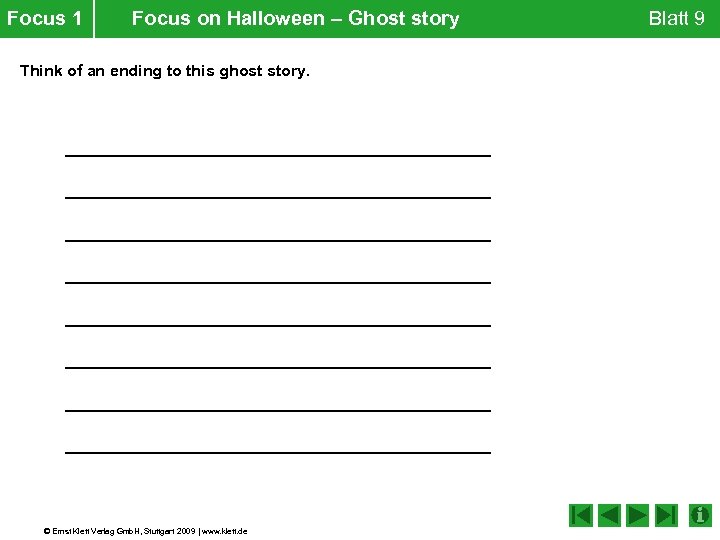Click the last blank writing line
The height and width of the screenshot is (540, 720).
pos(278,451)
